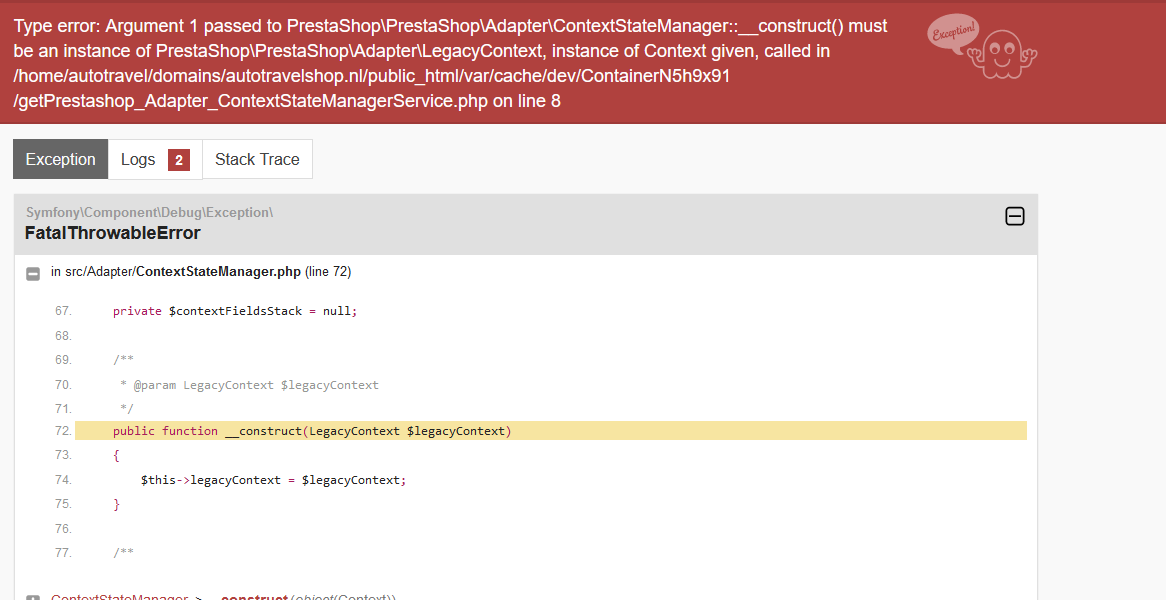This screenshot has height=600, width=1166.
Task: Click the __construct method name in trace entry
Action: pos(254,597)
